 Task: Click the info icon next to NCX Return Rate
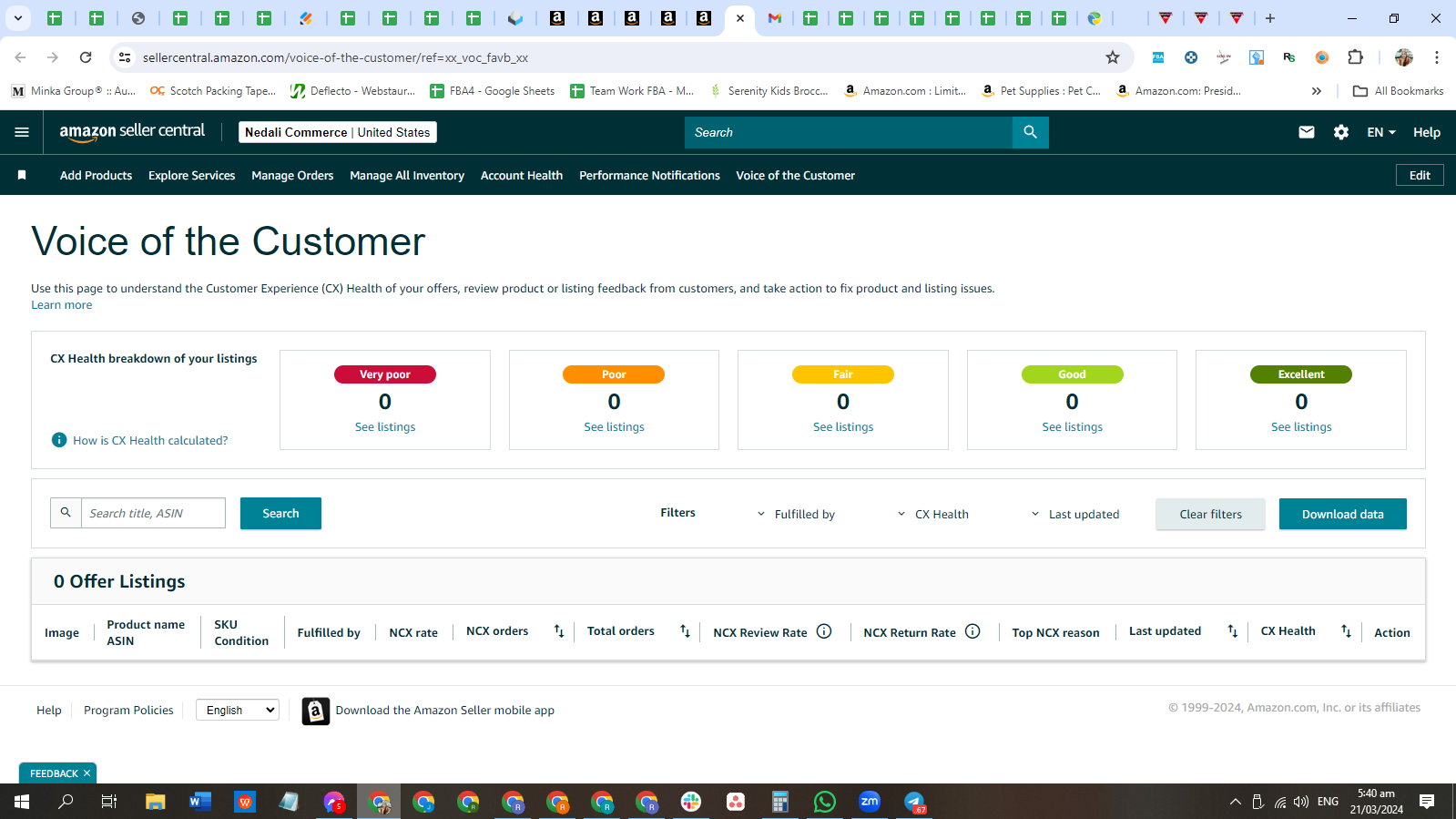[972, 631]
